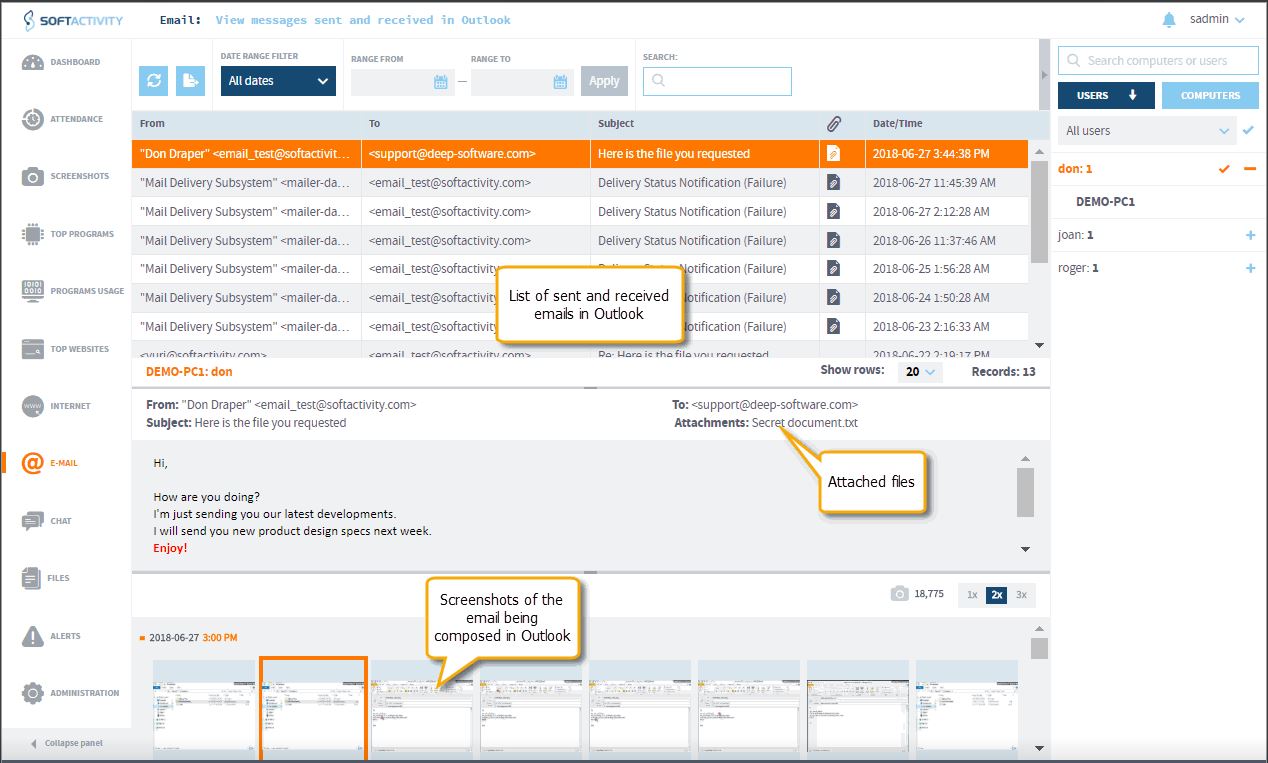The image size is (1268, 763).
Task: Click the email search field
Action: 717,81
